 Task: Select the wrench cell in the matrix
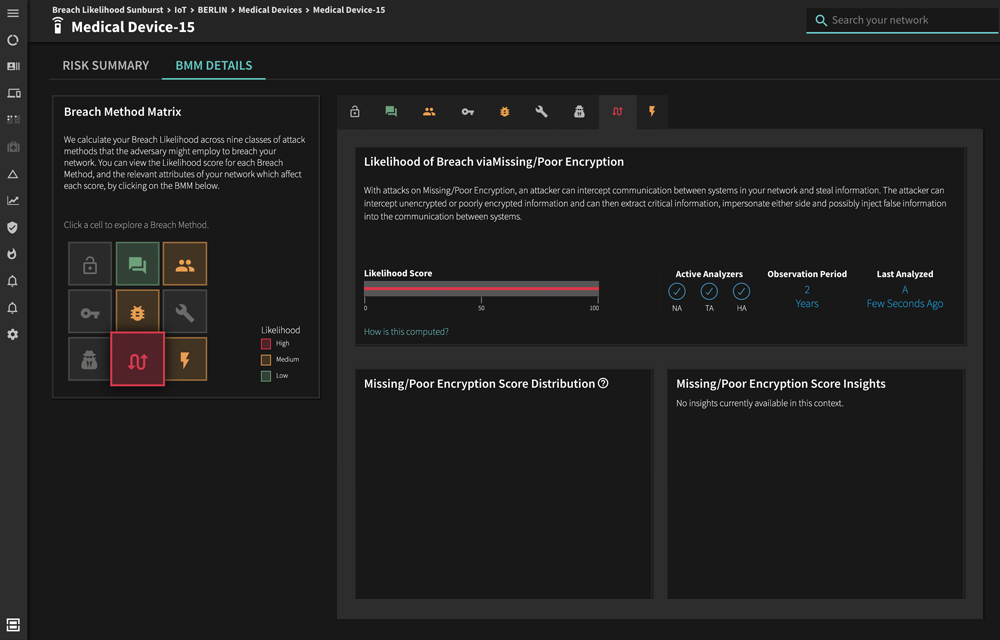tap(185, 312)
